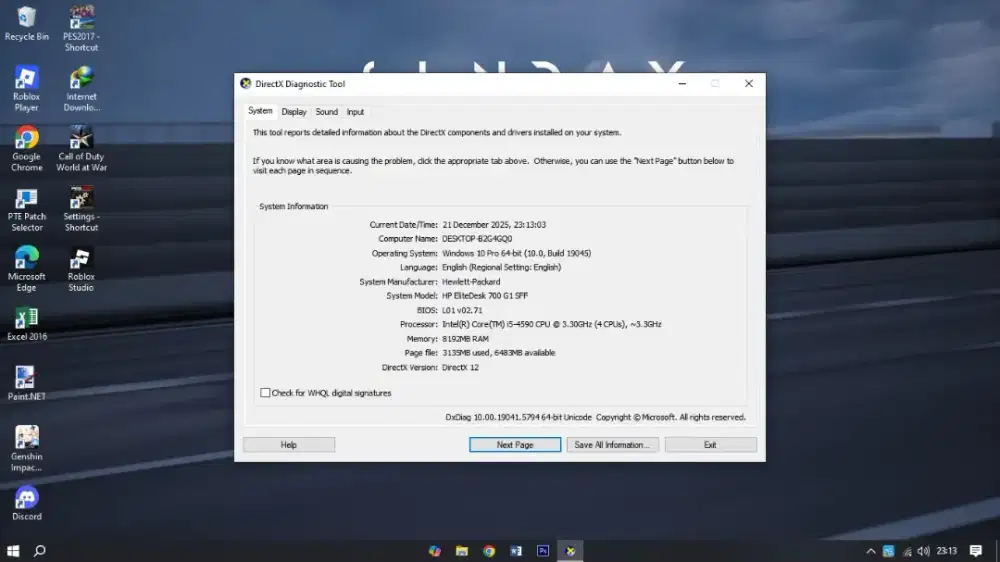Switch to the Input tab

[355, 112]
